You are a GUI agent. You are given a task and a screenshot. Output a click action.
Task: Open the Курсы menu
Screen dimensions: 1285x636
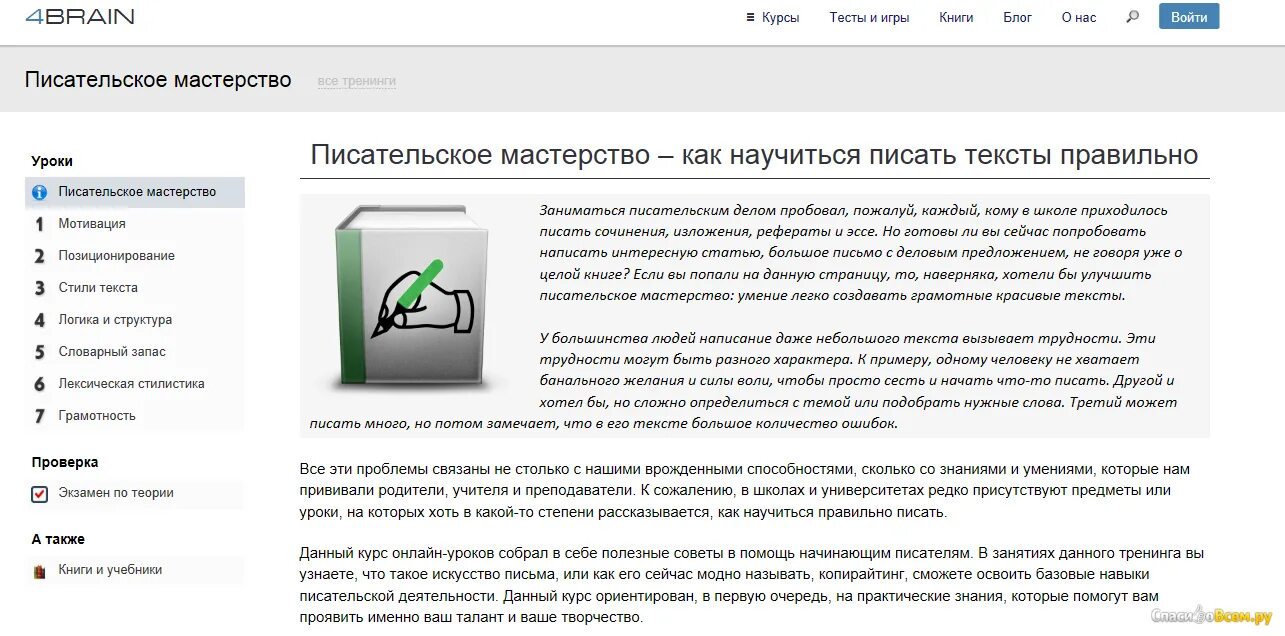[x=773, y=17]
